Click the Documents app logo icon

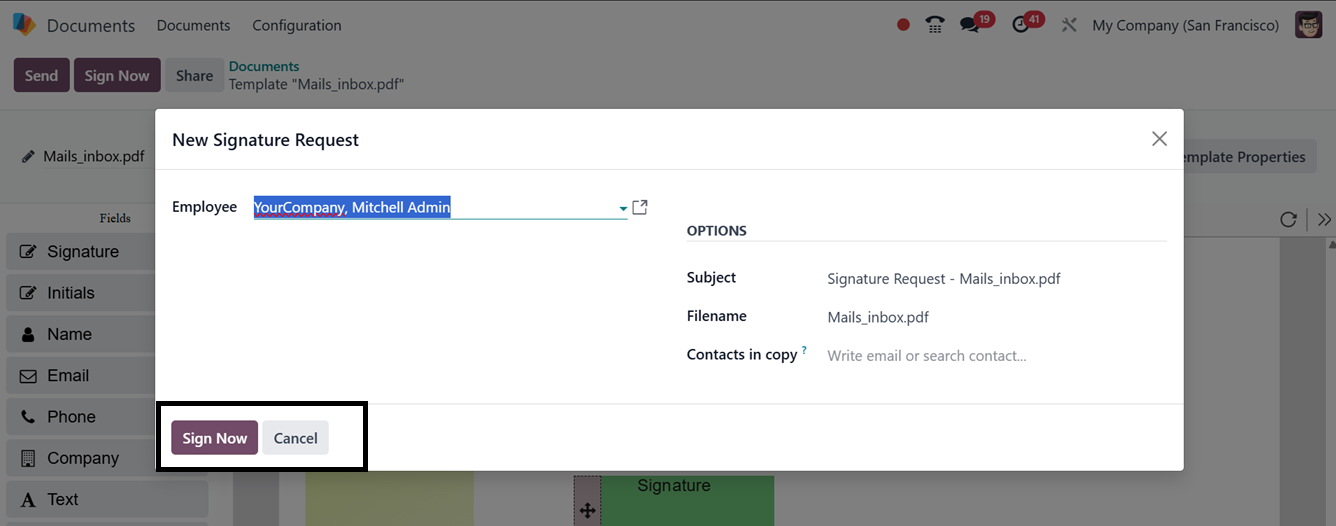pyautogui.click(x=24, y=25)
